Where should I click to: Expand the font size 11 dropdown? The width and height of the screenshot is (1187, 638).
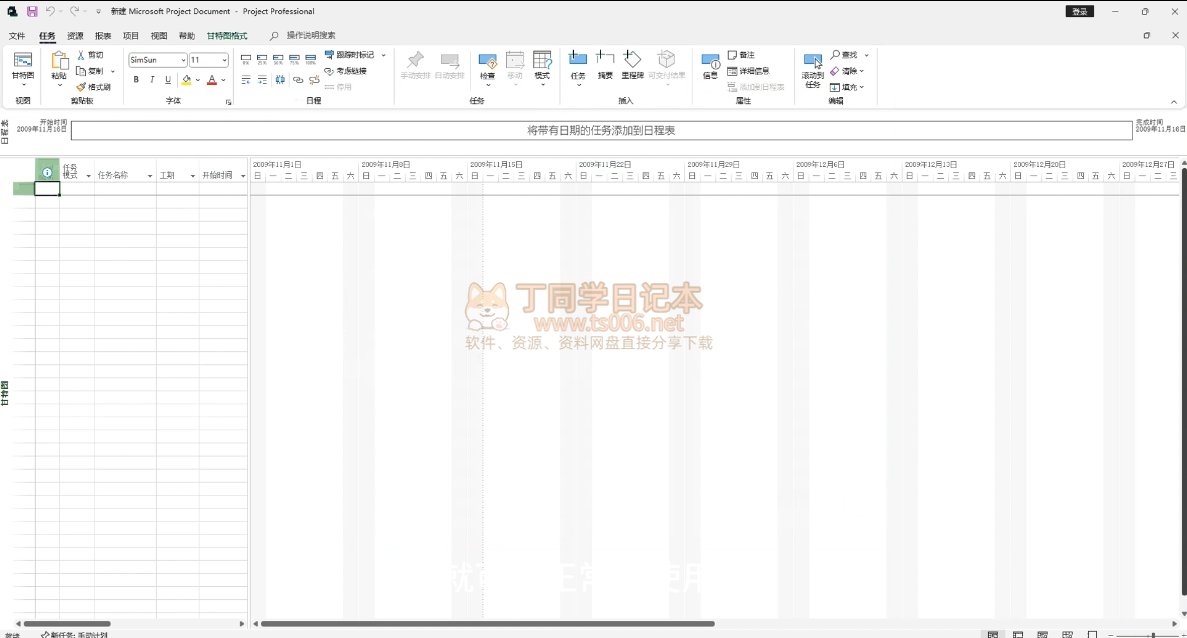(x=223, y=60)
